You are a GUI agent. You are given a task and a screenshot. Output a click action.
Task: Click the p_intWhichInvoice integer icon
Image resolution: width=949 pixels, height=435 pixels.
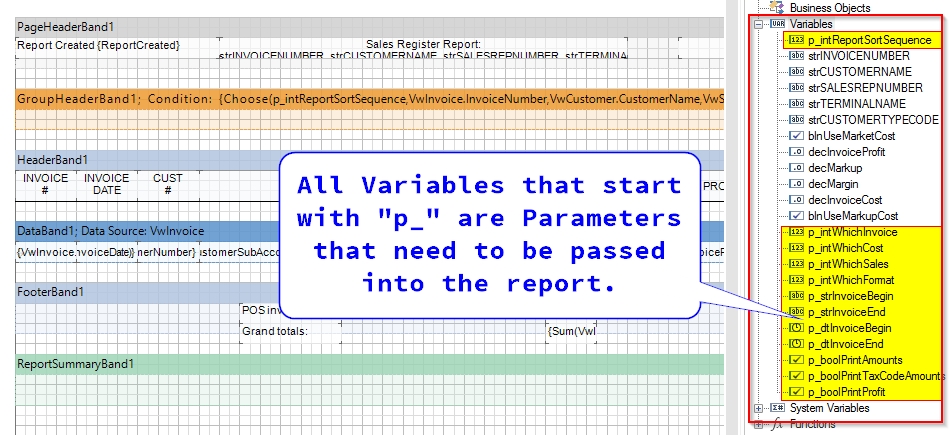pos(797,232)
